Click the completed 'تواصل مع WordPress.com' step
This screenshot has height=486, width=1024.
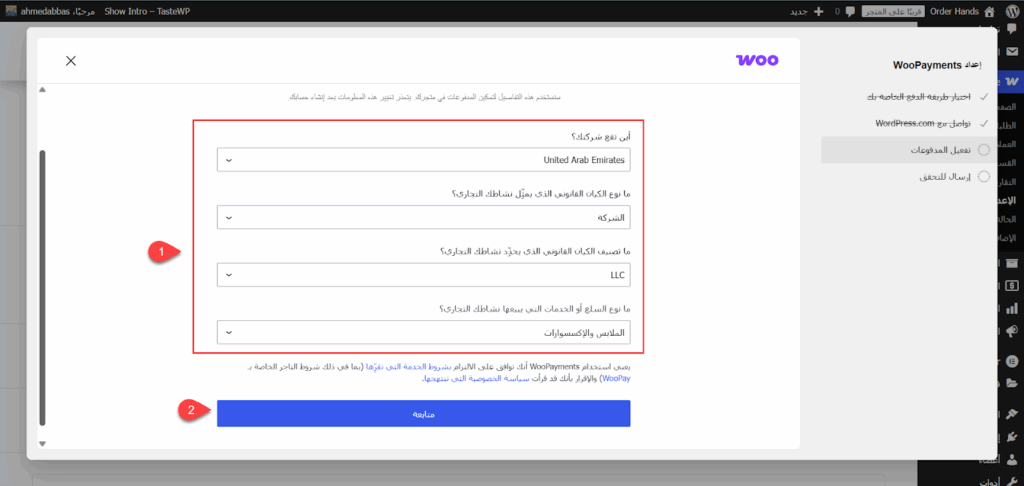click(918, 123)
